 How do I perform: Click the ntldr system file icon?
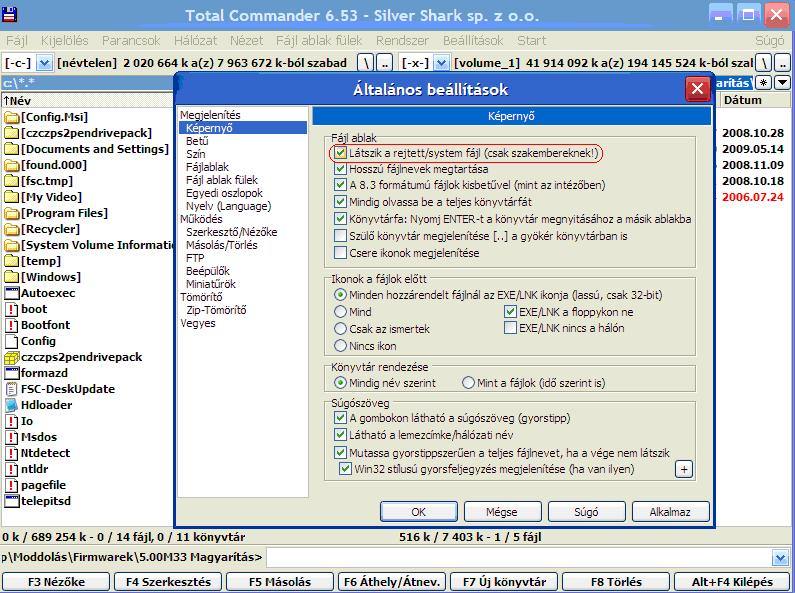(x=12, y=469)
